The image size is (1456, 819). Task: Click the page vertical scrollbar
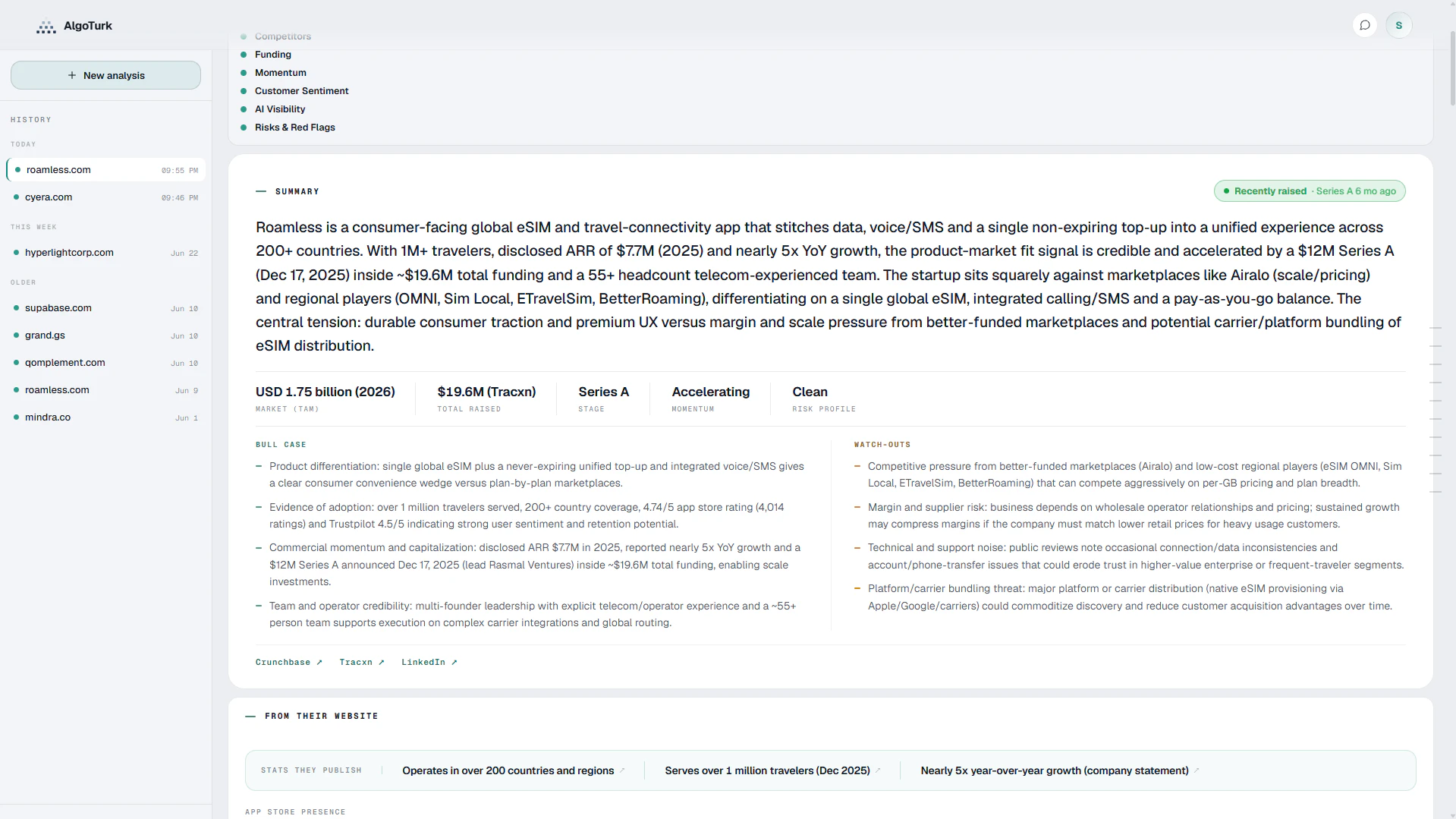pyautogui.click(x=1451, y=68)
